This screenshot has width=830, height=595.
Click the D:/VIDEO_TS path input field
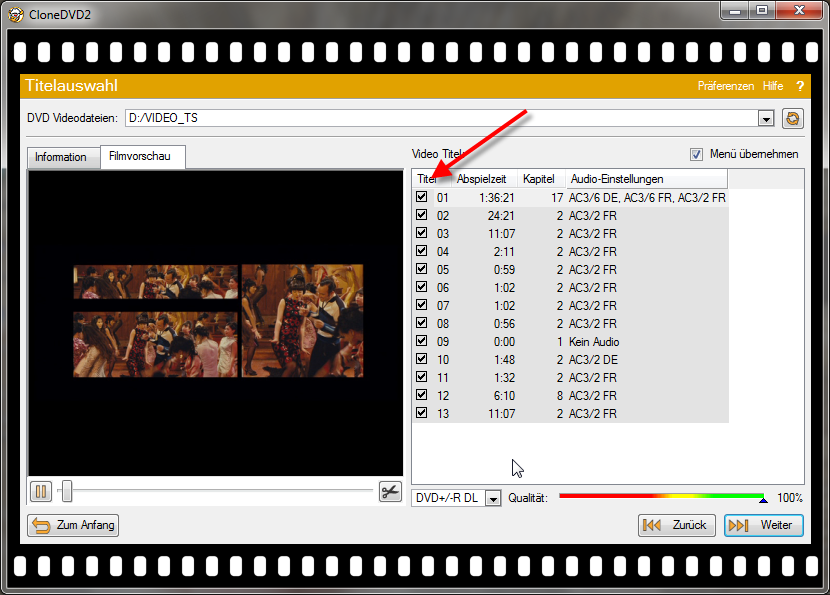[441, 118]
